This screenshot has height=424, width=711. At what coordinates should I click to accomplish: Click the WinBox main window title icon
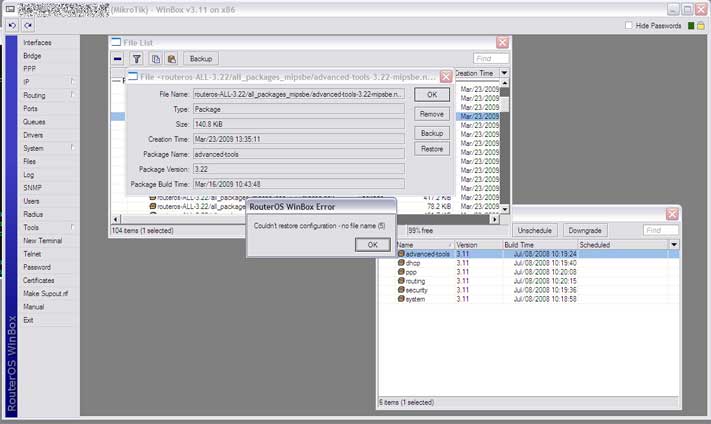10,10
